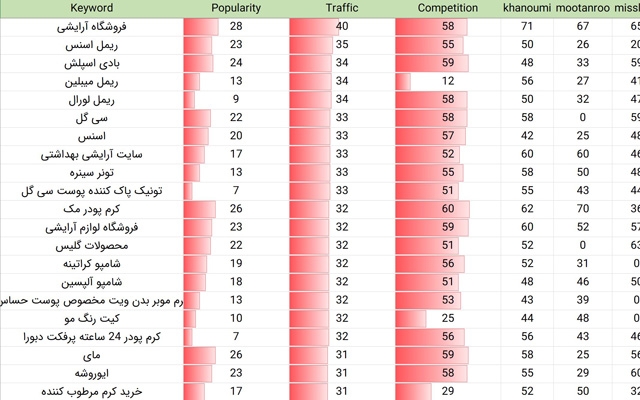Click the Competition cell showing 60
Image resolution: width=640 pixels, height=400 pixels.
pos(447,209)
